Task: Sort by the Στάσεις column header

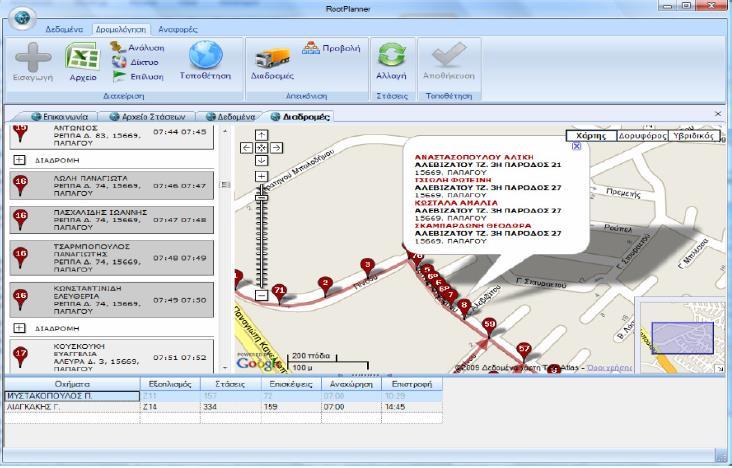Action: 231,384
